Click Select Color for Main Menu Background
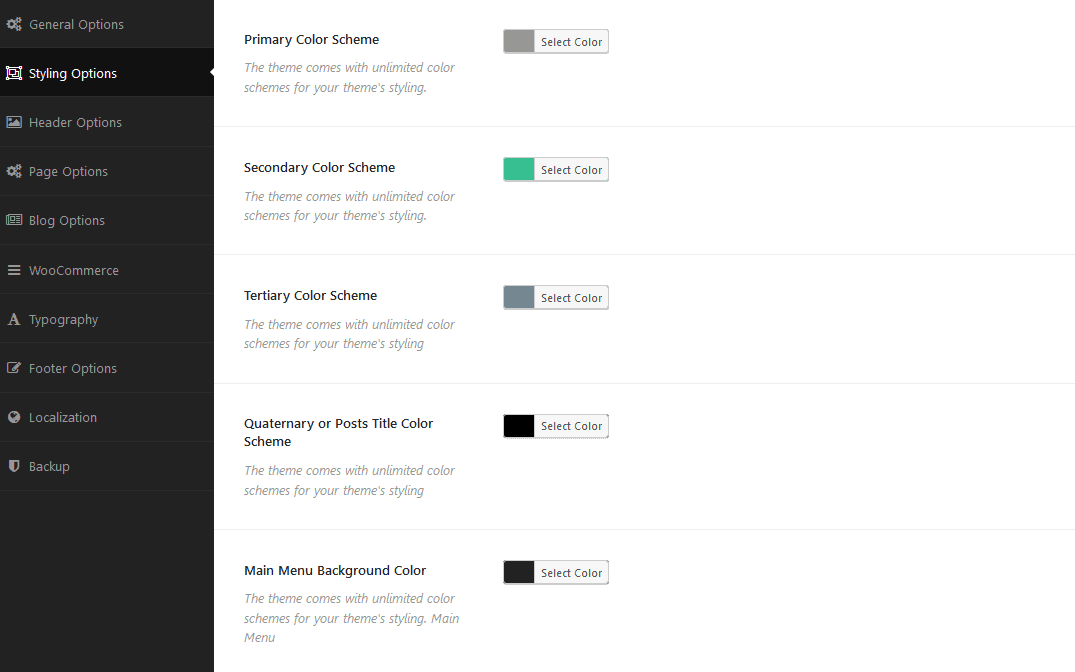 click(571, 573)
